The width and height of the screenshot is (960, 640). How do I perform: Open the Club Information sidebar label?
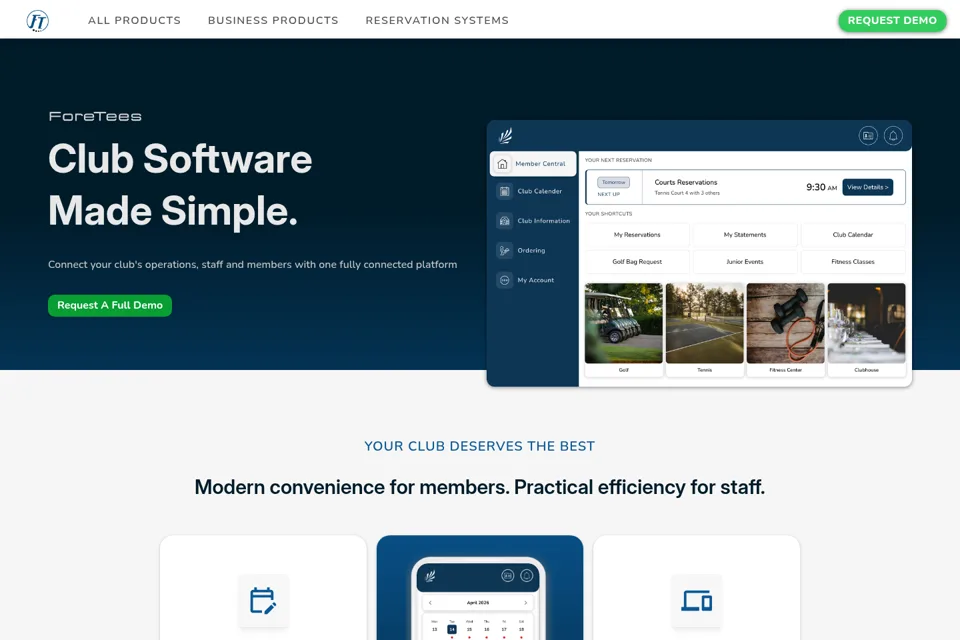(x=544, y=220)
